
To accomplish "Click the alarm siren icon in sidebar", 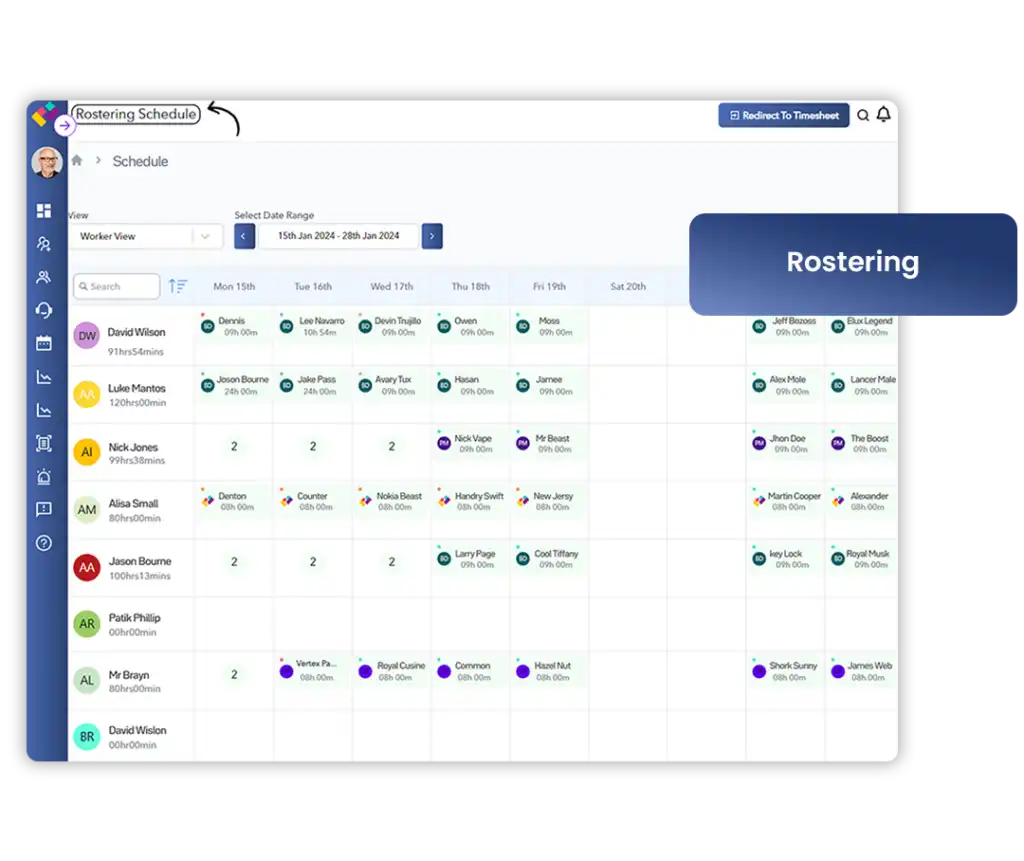I will click(44, 477).
